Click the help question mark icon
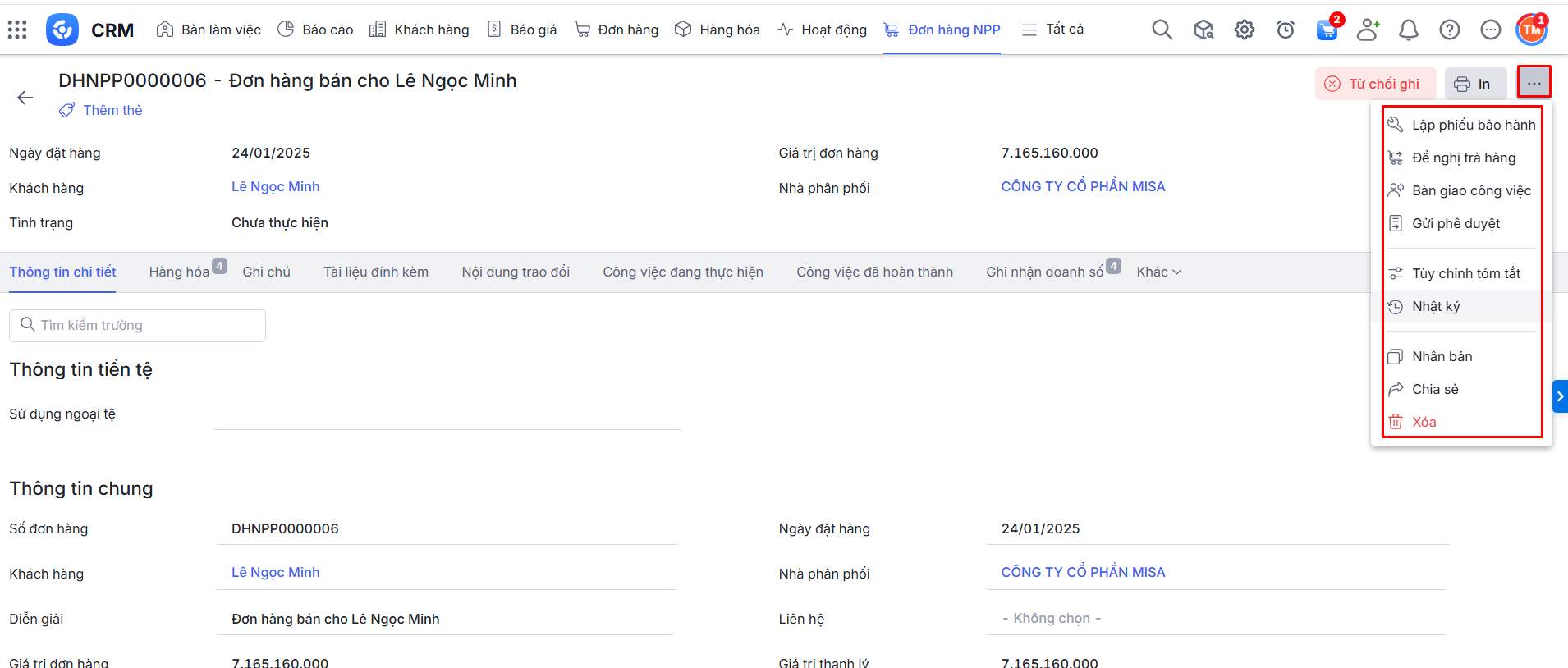Image resolution: width=1568 pixels, height=668 pixels. [1450, 30]
